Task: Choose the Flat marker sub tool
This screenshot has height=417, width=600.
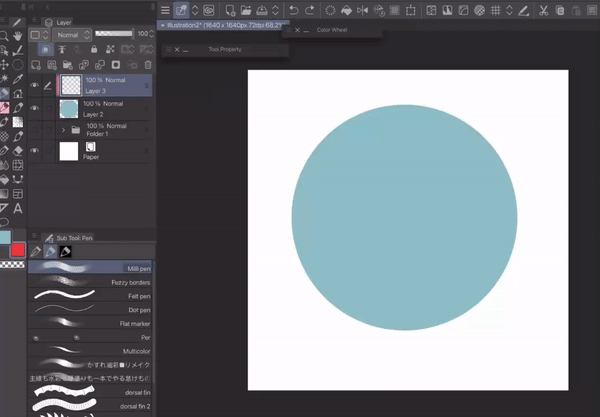Action: [x=90, y=323]
